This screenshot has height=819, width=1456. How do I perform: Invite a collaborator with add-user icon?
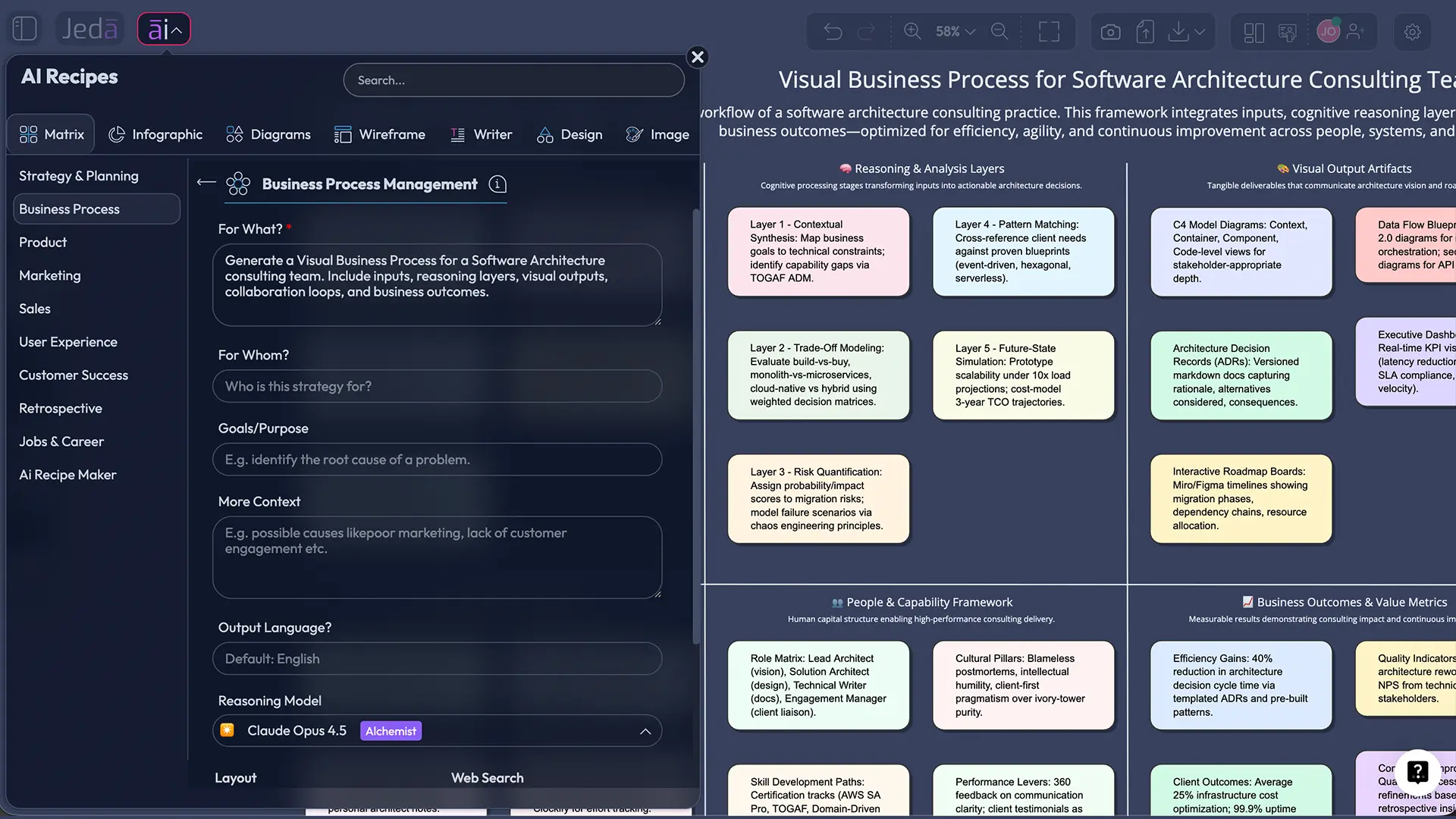(x=1356, y=31)
